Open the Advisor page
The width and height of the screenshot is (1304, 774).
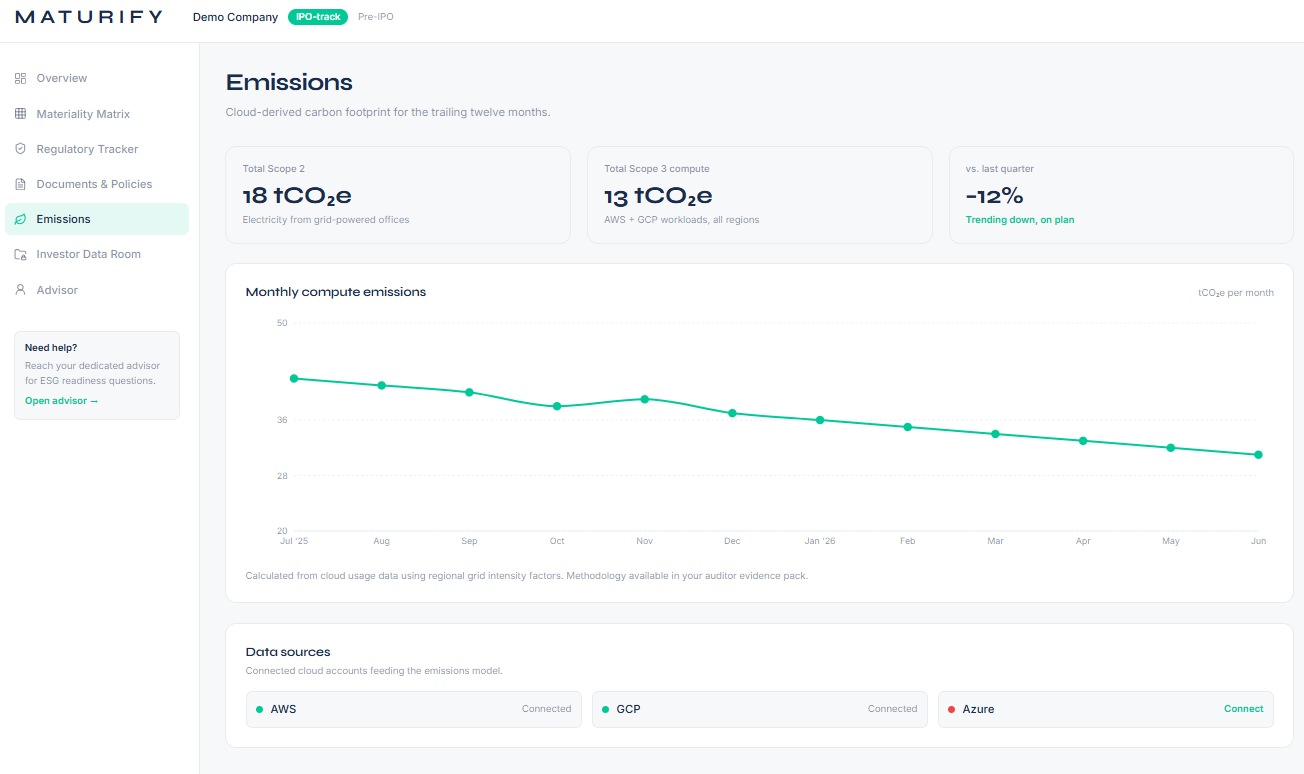pyautogui.click(x=97, y=290)
